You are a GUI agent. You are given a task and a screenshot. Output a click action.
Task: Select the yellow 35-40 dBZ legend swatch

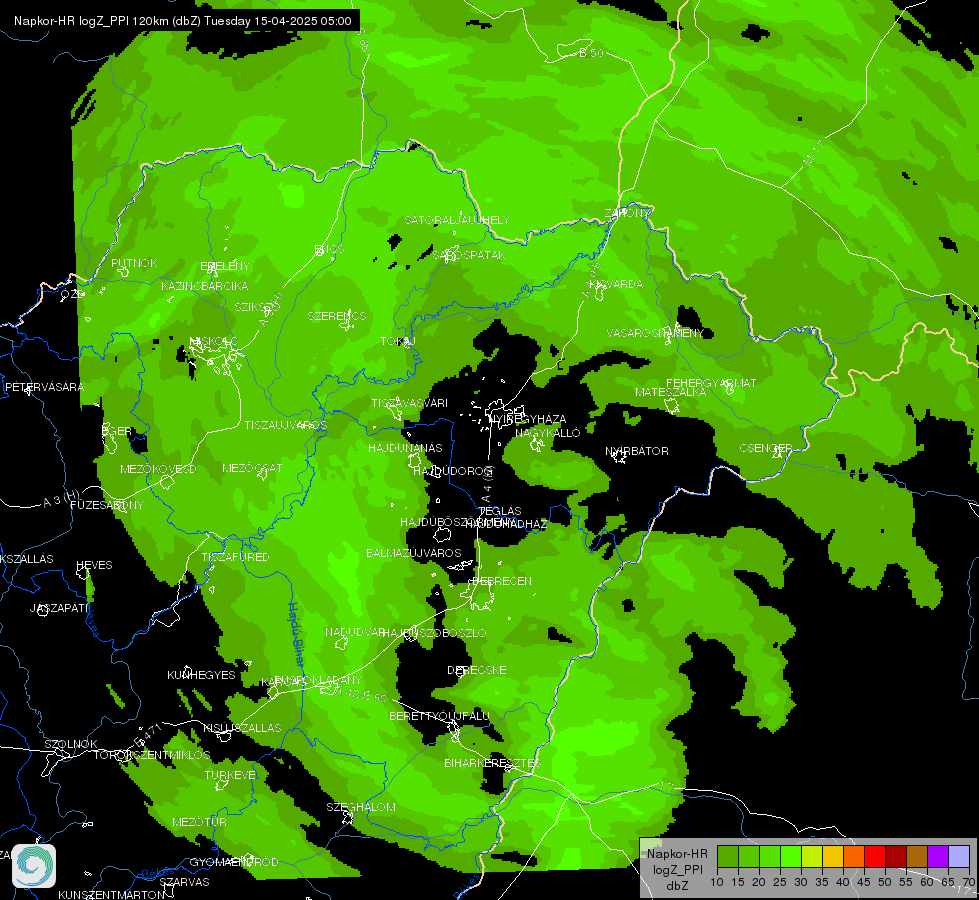(x=833, y=857)
